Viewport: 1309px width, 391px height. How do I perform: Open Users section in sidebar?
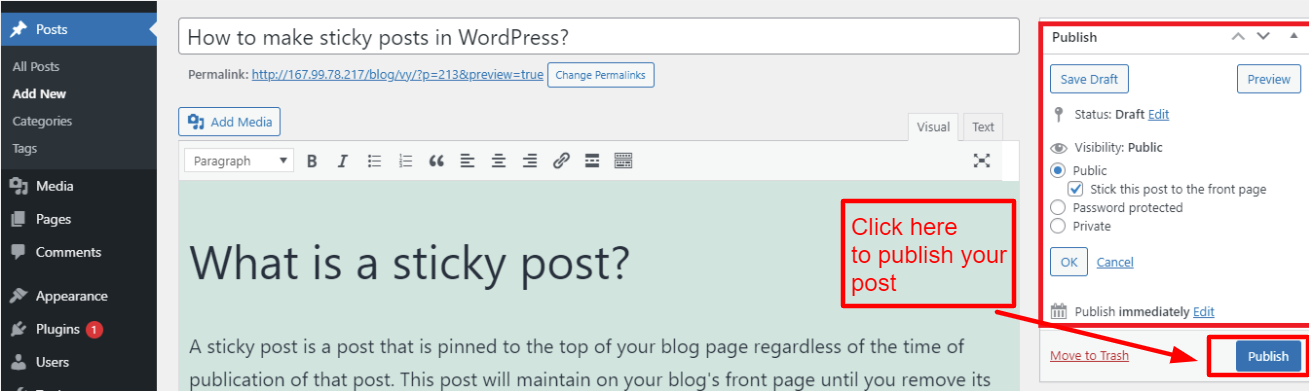click(x=78, y=362)
